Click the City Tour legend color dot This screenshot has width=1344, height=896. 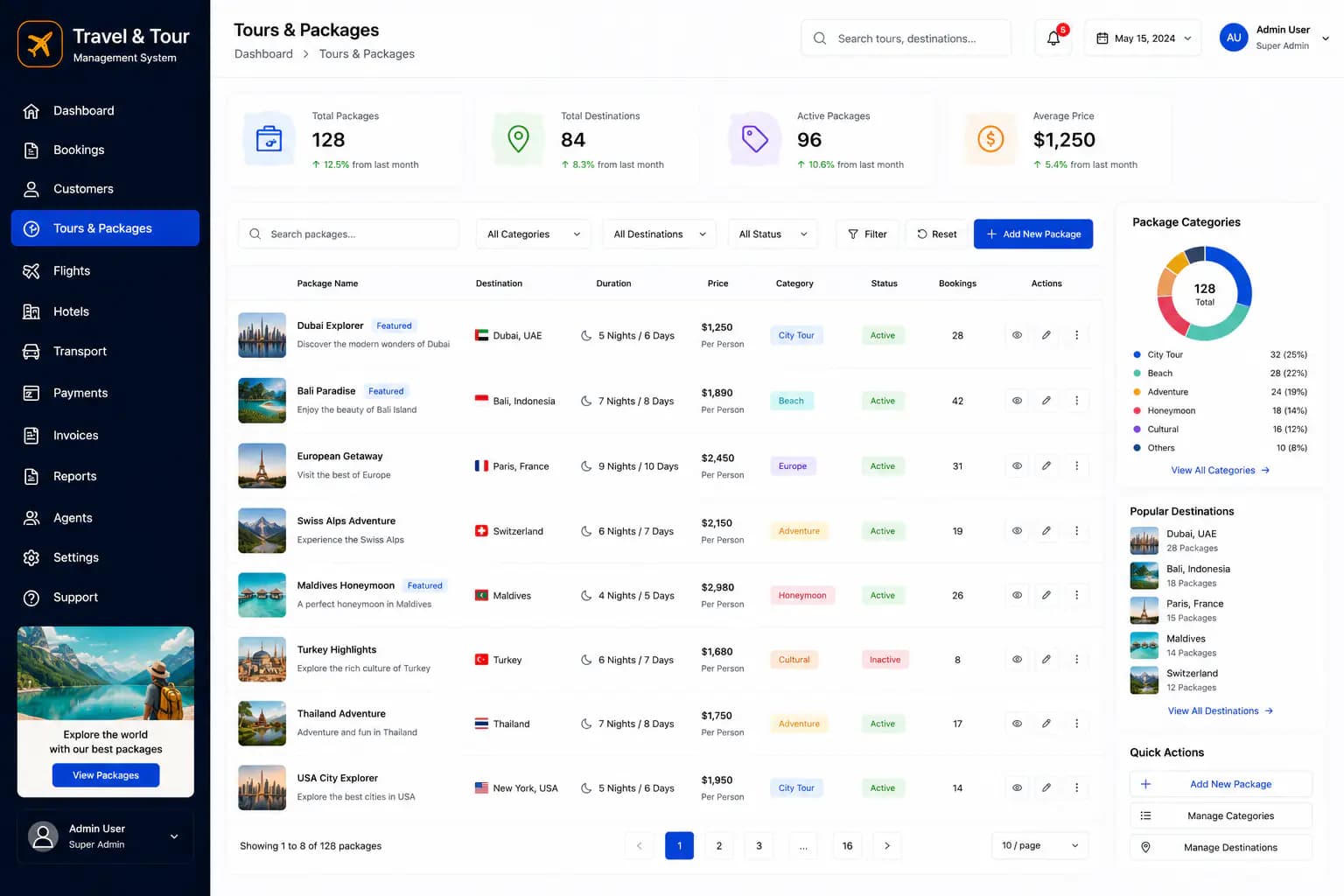1137,354
